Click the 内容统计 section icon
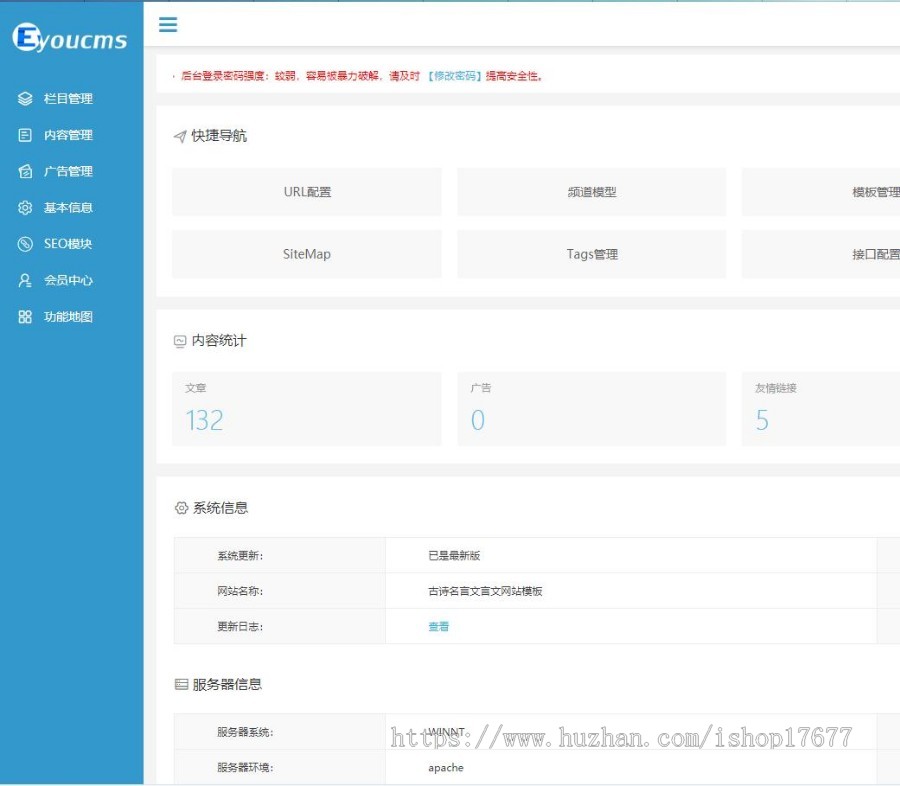The height and width of the screenshot is (786, 900). [x=180, y=342]
